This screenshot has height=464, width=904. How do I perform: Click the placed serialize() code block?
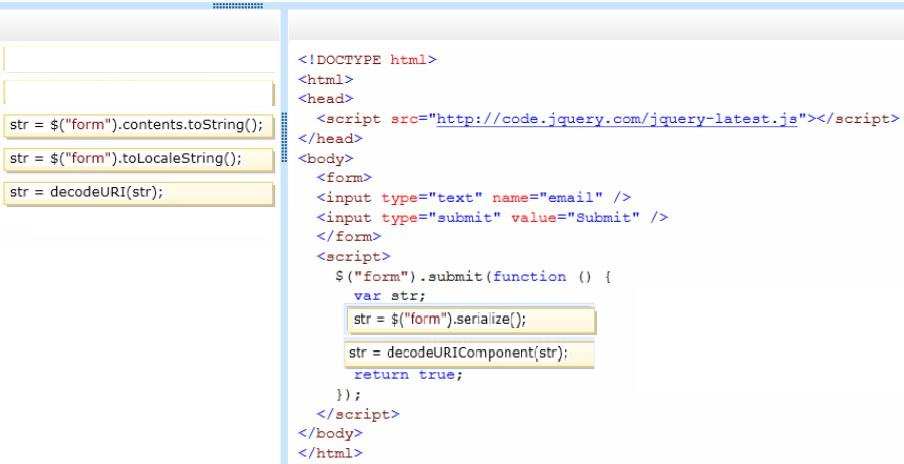[x=471, y=320]
